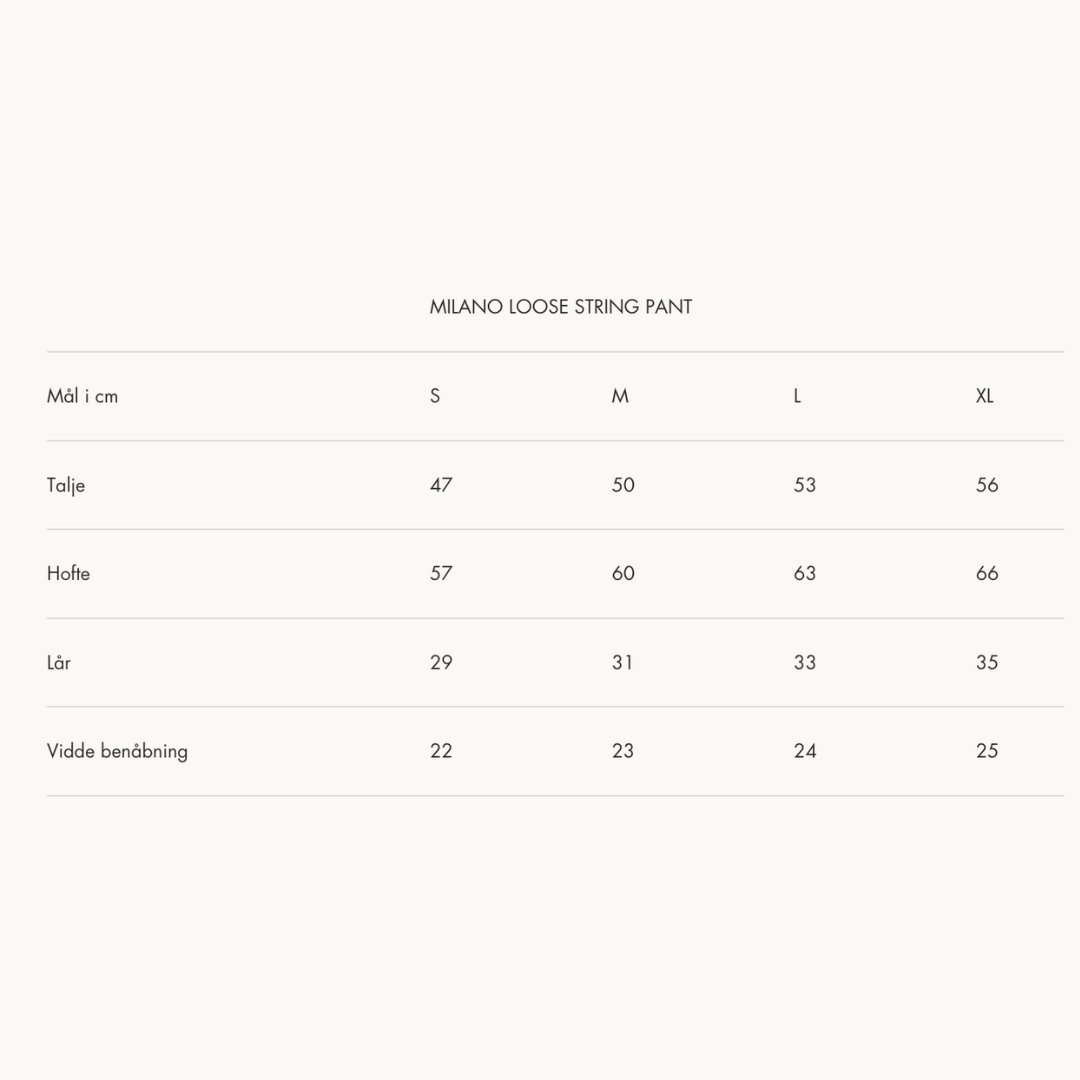This screenshot has height=1080, width=1080.
Task: Click Talje value 56 for size XL
Action: (987, 485)
